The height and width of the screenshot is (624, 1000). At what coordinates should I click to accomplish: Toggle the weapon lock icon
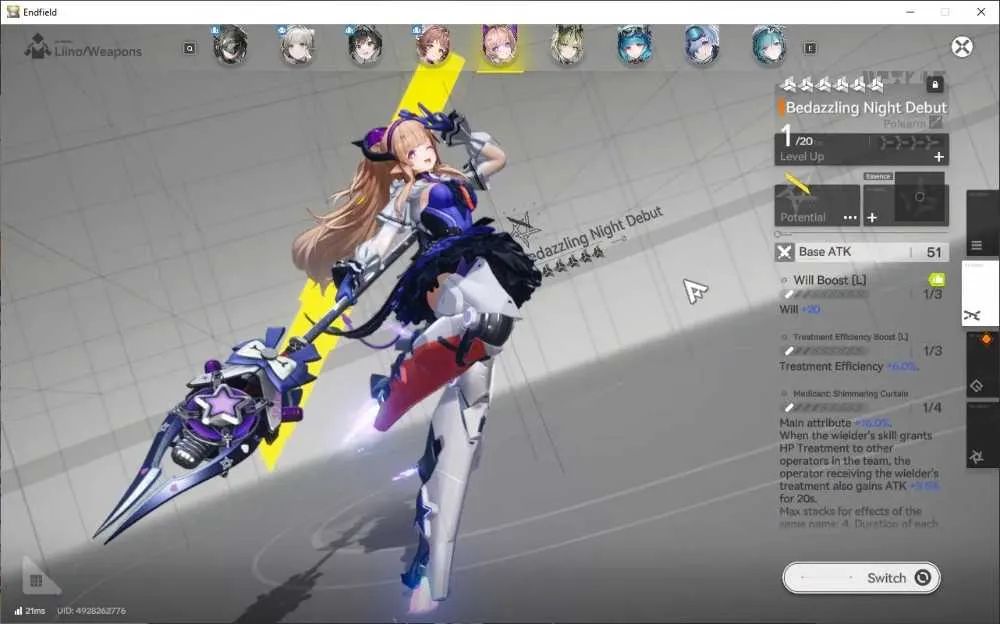coord(935,84)
